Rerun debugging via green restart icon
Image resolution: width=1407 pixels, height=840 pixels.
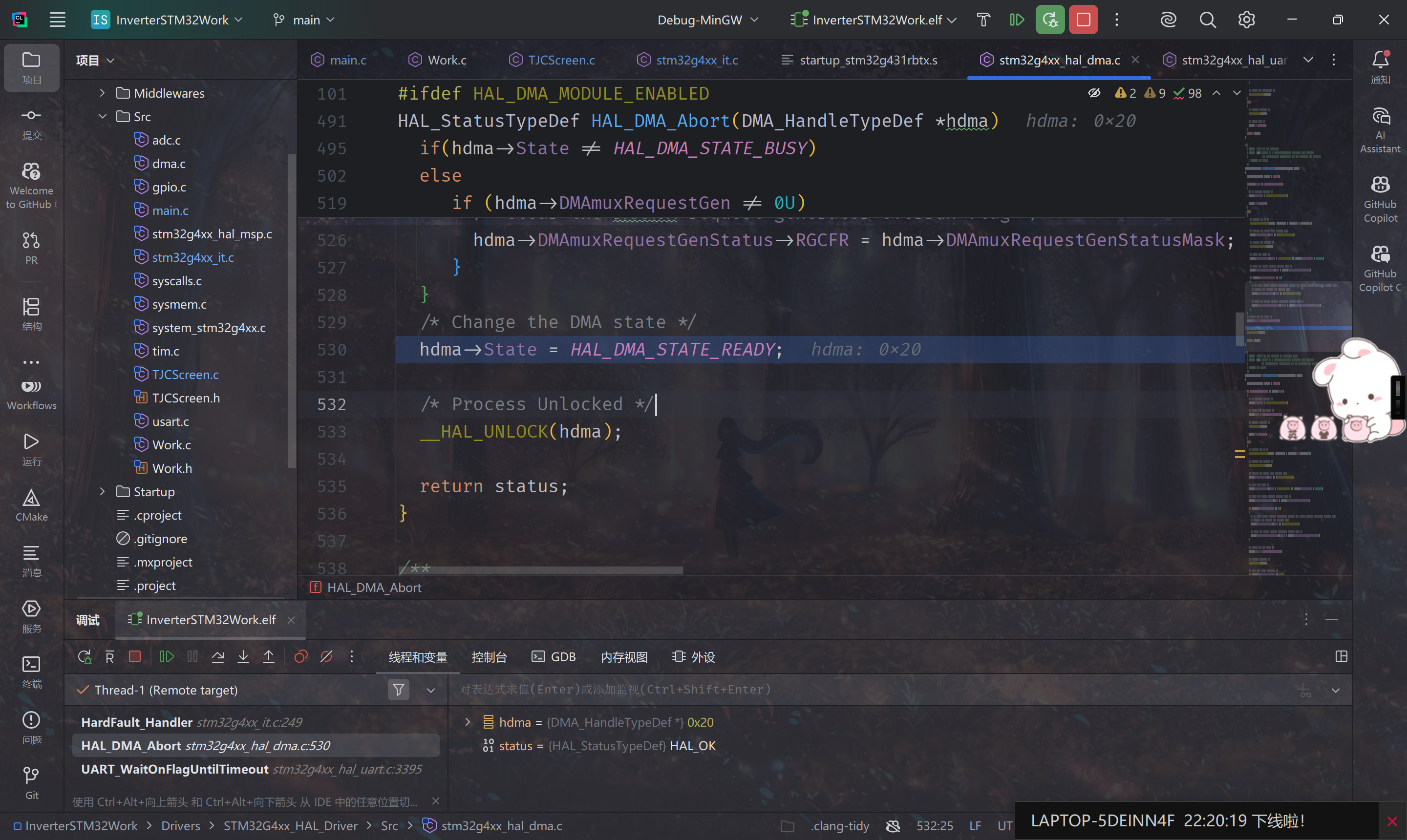pyautogui.click(x=1050, y=19)
